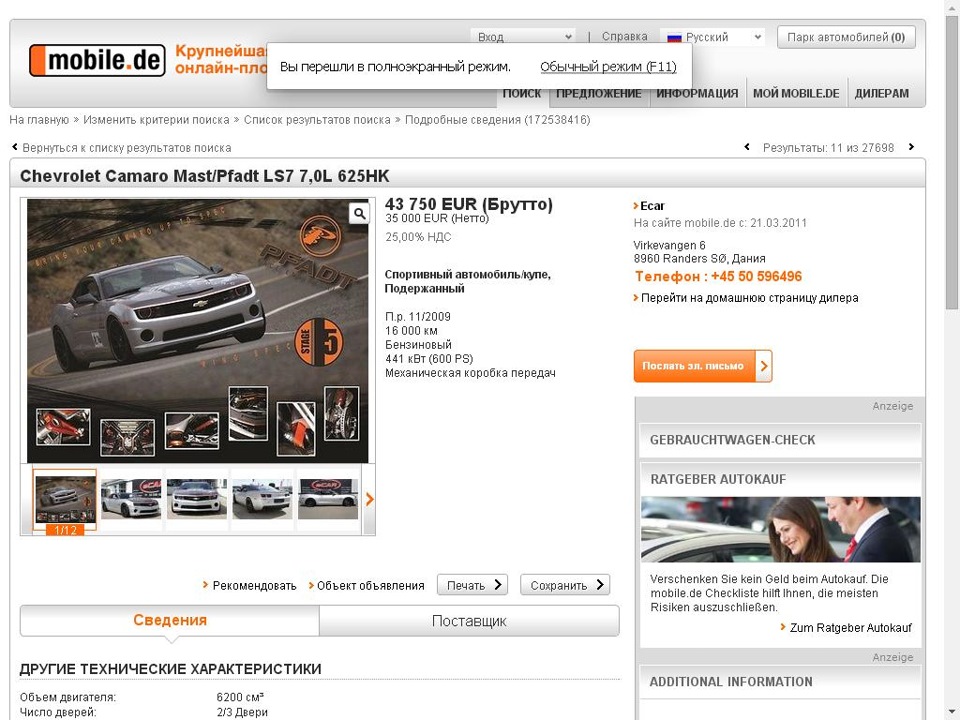Select fourth gallery thumbnail, rear view
Viewport: 960px width, 720px height.
[262, 499]
